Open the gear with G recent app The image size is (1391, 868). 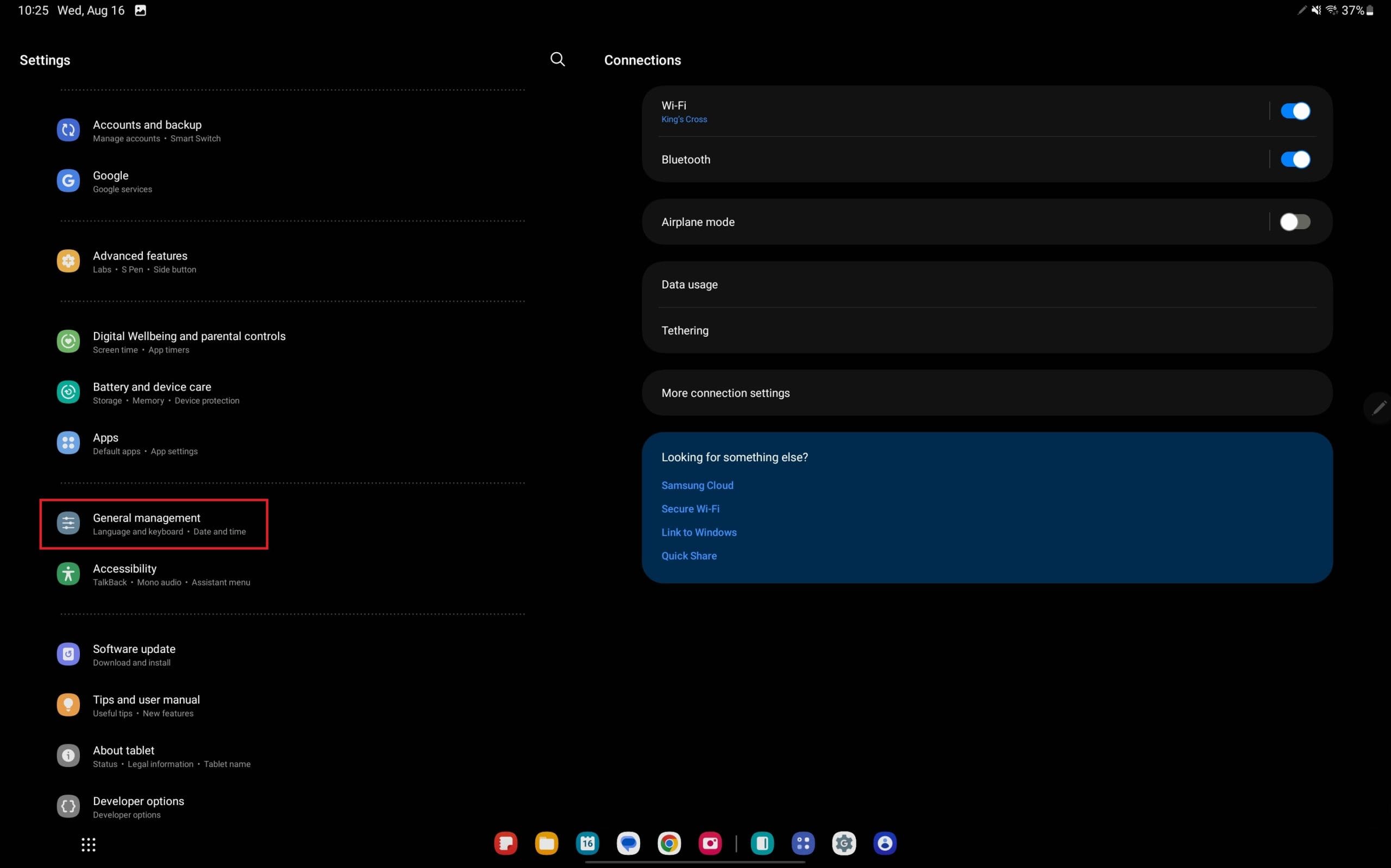coord(844,844)
